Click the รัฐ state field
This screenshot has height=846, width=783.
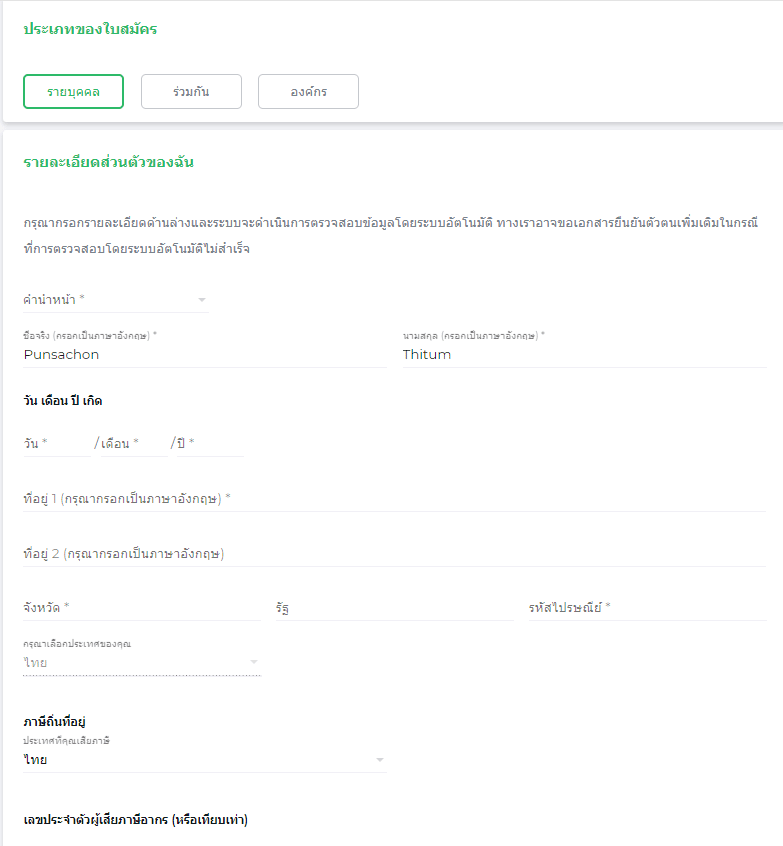(x=394, y=607)
